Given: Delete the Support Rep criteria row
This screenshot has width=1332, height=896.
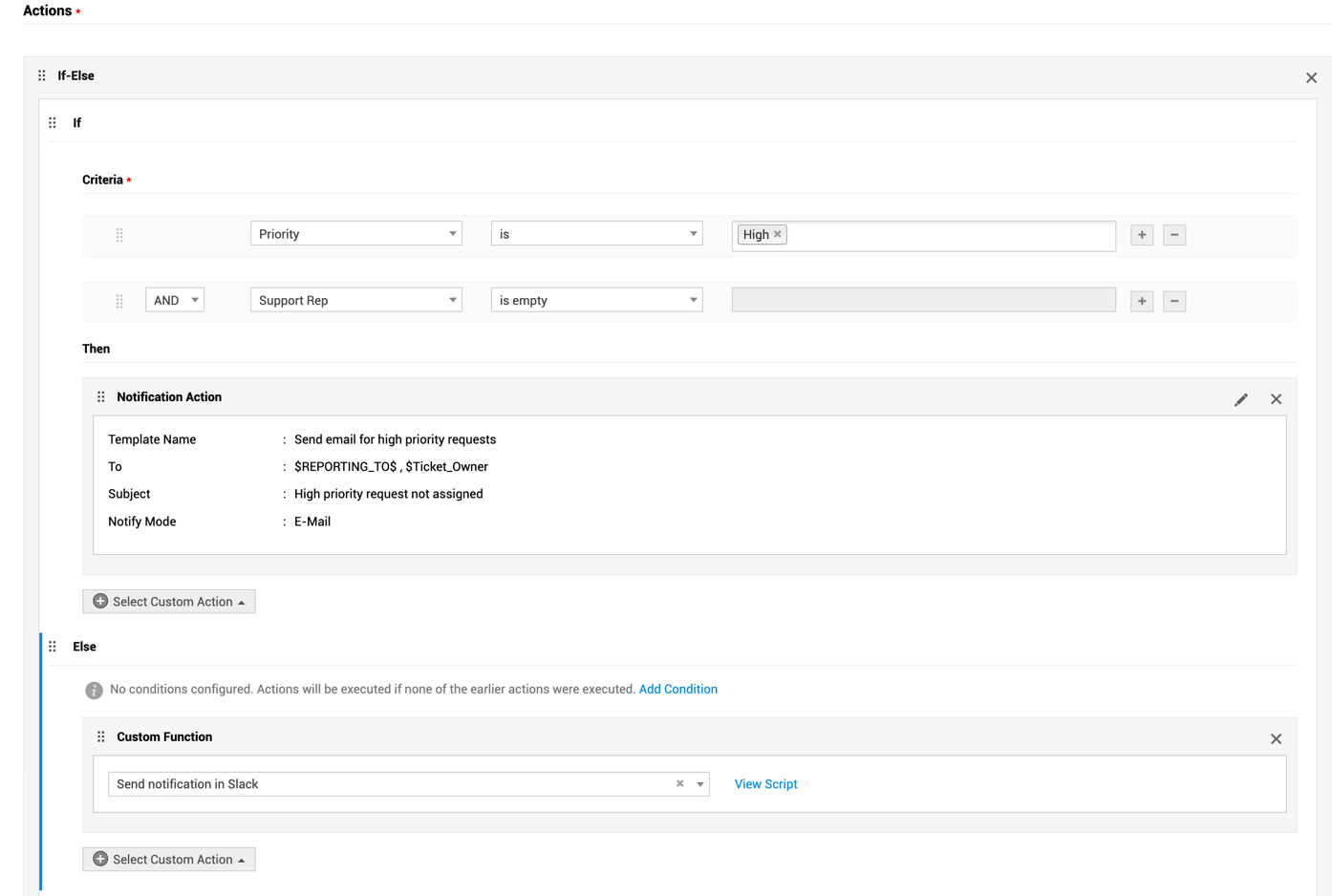Looking at the screenshot, I should 1174,301.
